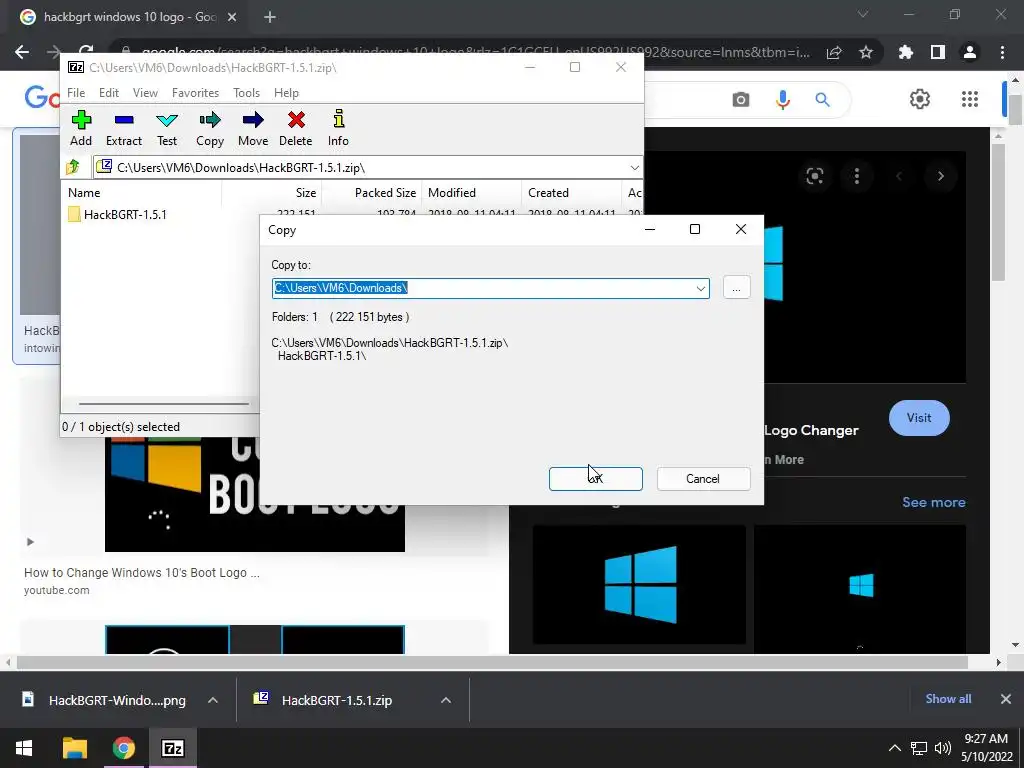Go to next image with right chevron
Screen dimensions: 1024x768
coord(940,176)
